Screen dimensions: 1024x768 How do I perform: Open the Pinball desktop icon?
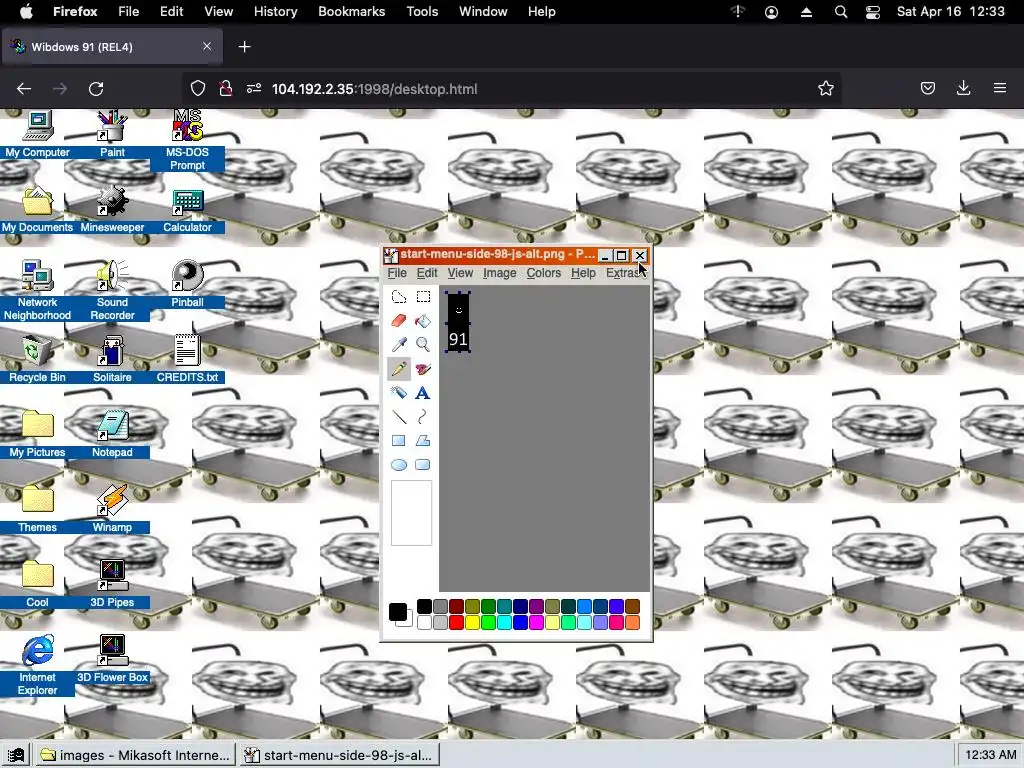(187, 285)
